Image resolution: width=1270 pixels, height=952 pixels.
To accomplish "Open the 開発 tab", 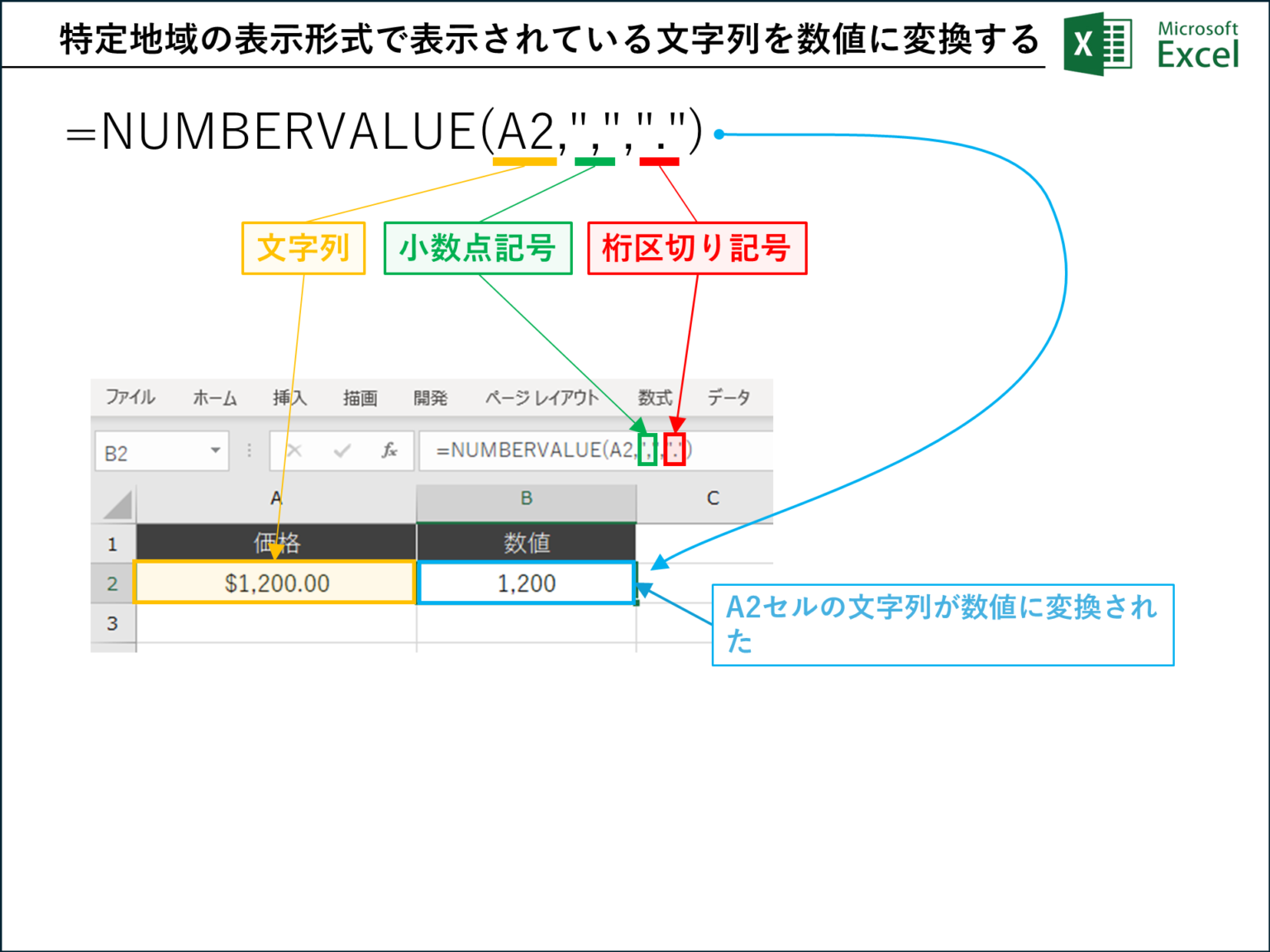I will [x=431, y=398].
